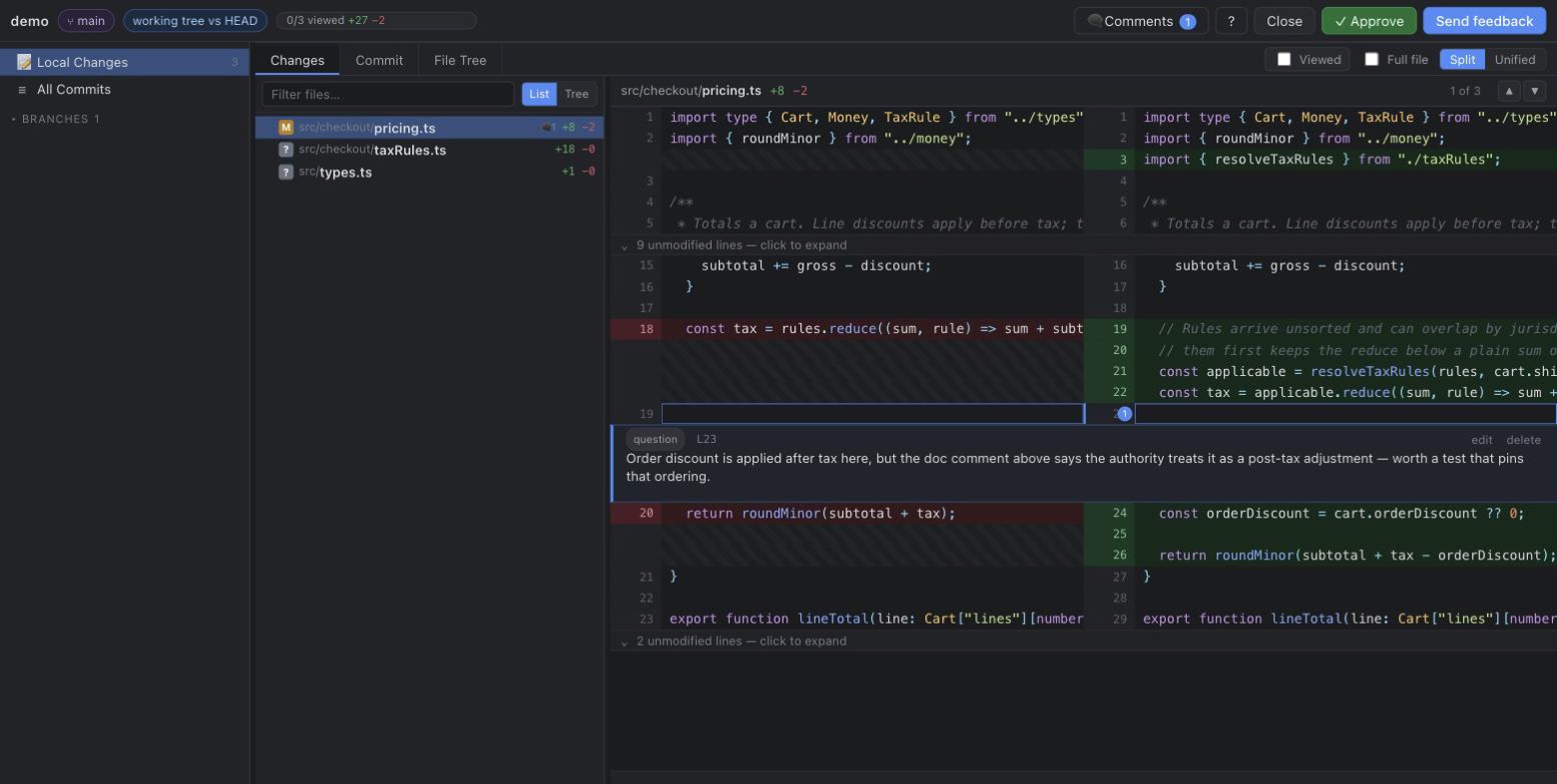Open pricing.ts in the file list
Screen dimensions: 1557x784
(x=429, y=128)
